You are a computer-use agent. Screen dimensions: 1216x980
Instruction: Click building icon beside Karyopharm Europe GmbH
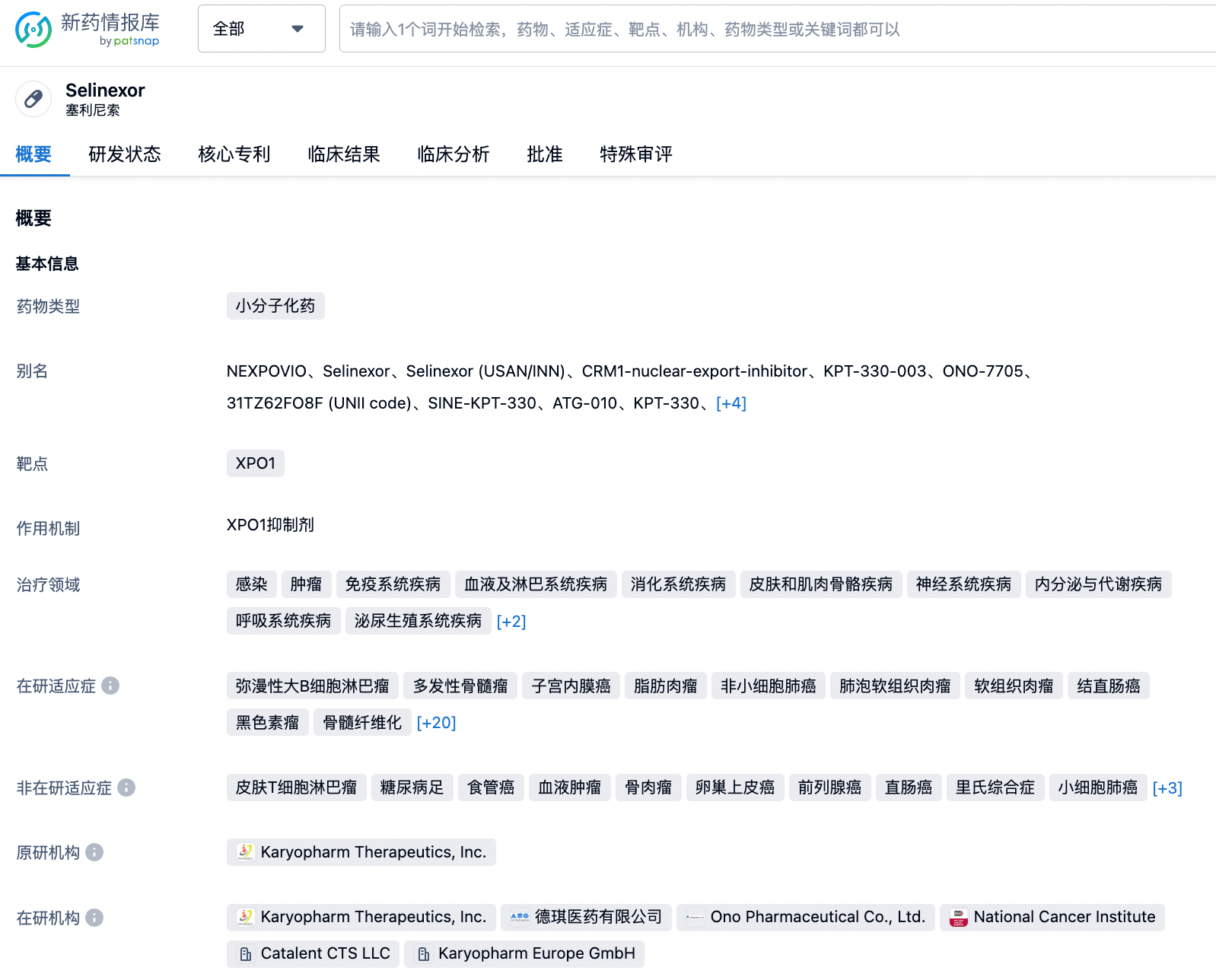pyautogui.click(x=423, y=954)
